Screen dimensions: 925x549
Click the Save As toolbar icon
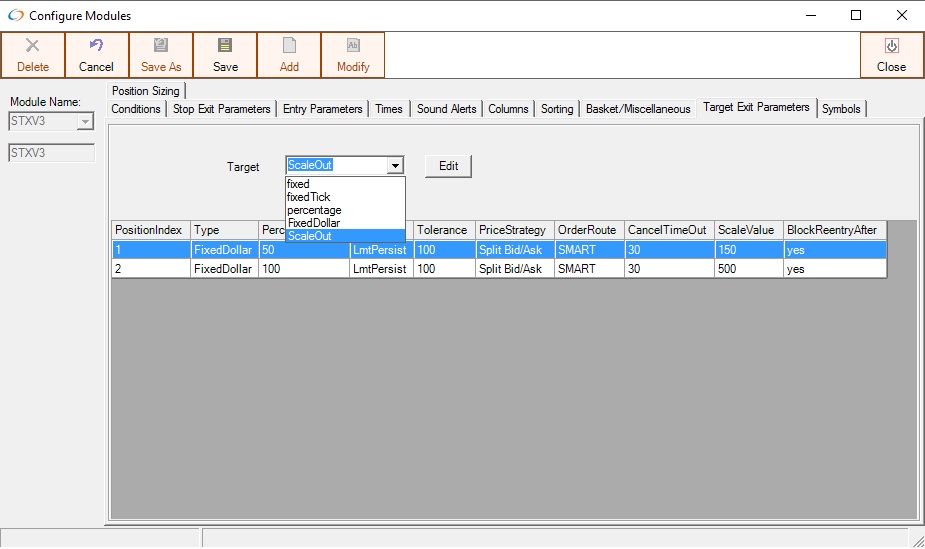(x=160, y=46)
